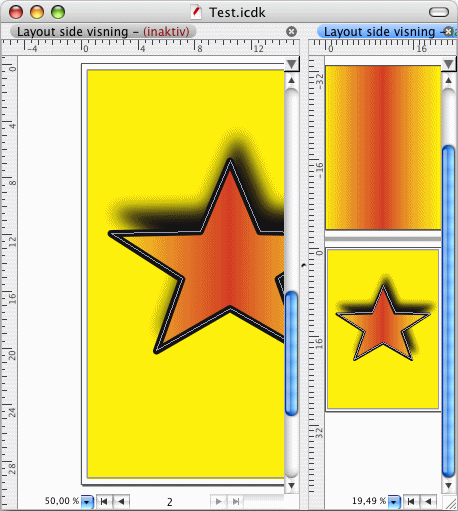Click star thumbnail page in right pane
458x511 pixels.
click(x=383, y=329)
